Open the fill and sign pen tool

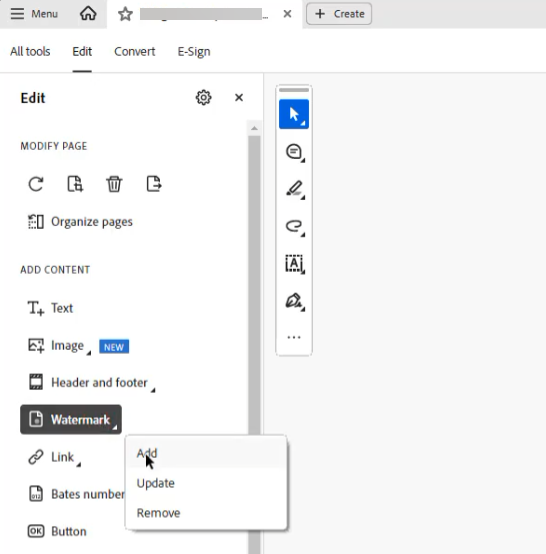click(294, 301)
